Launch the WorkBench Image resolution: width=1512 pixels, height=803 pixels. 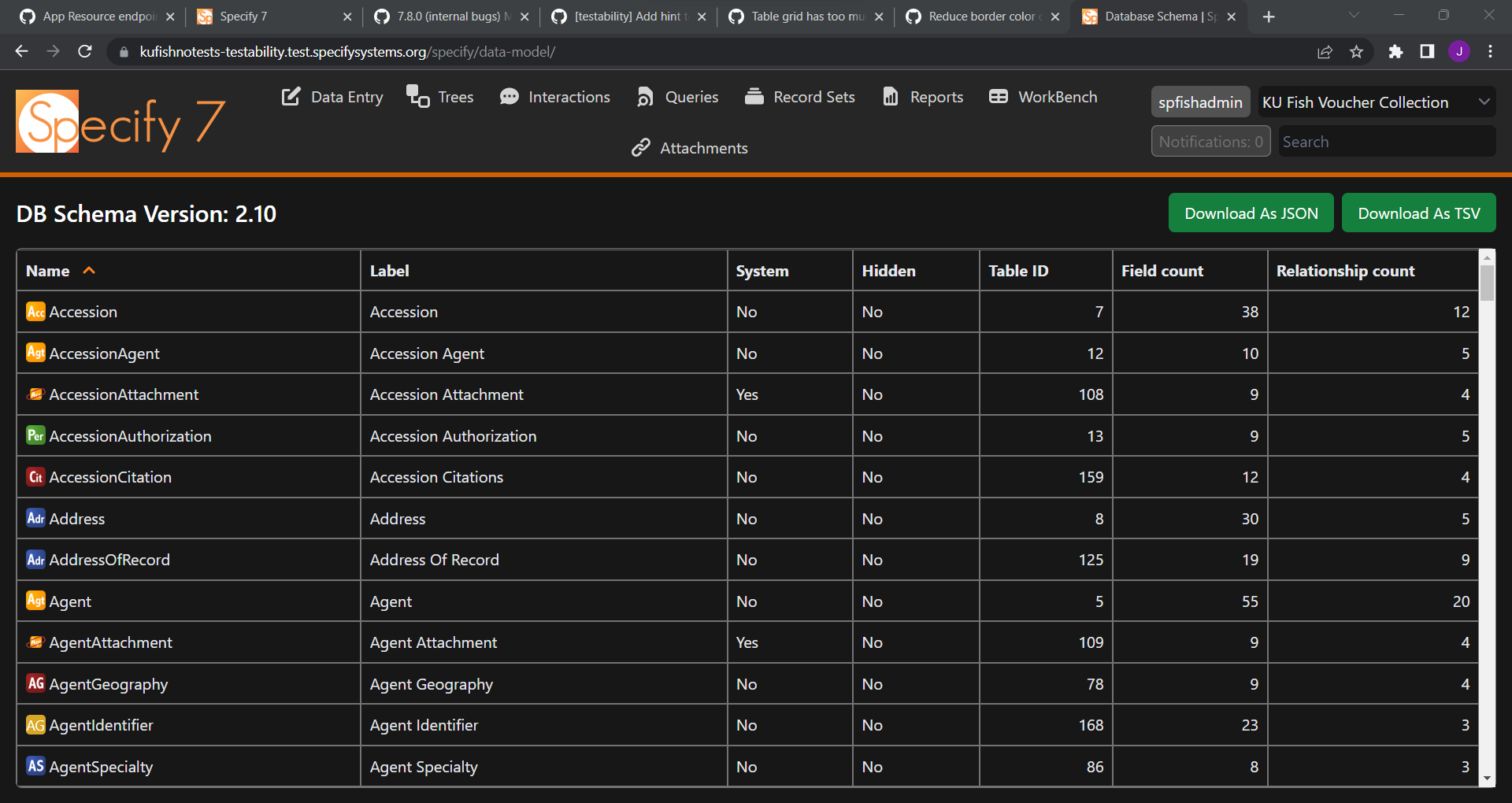click(1042, 97)
